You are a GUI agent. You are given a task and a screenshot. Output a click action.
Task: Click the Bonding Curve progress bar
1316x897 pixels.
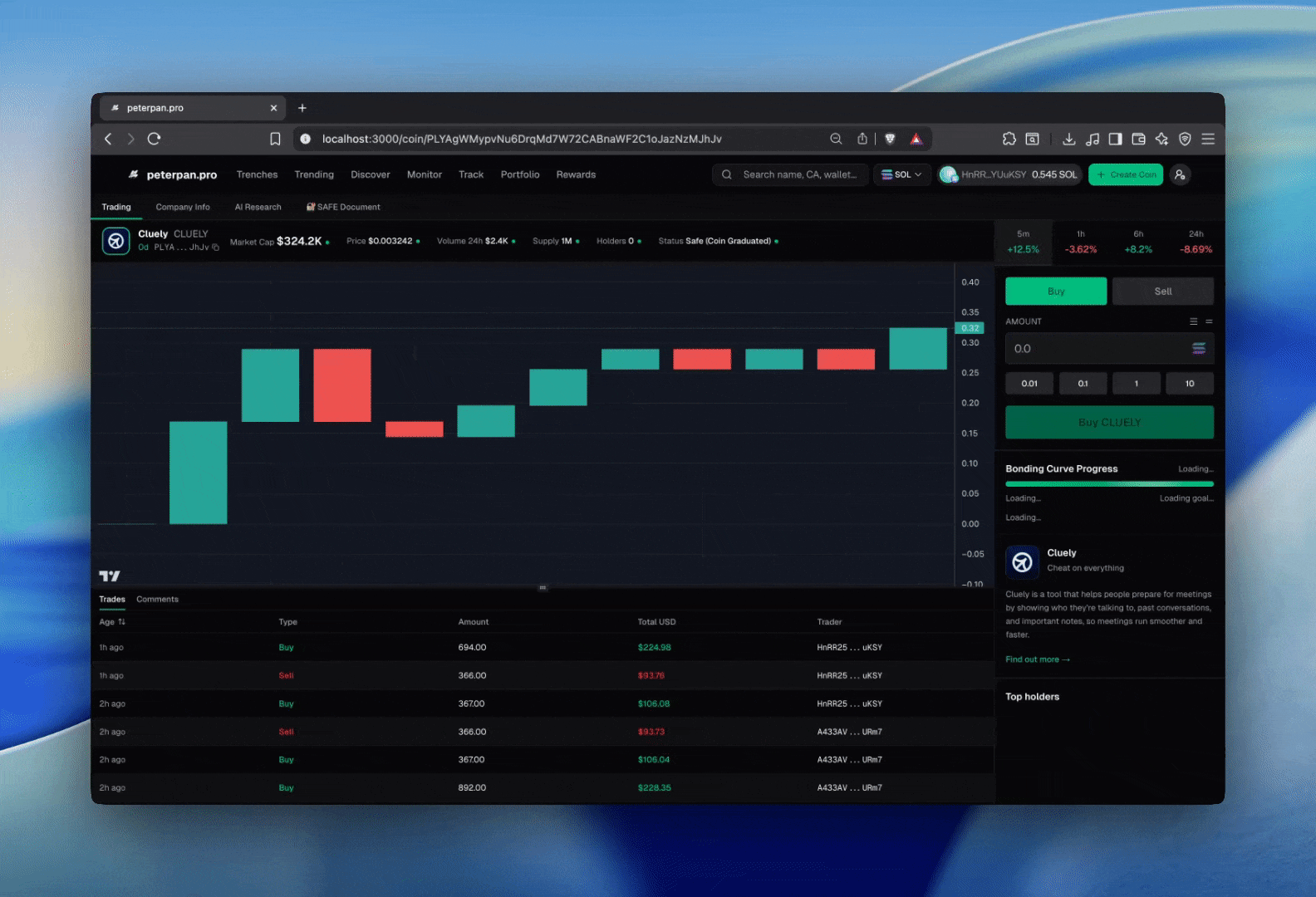[x=1109, y=483]
